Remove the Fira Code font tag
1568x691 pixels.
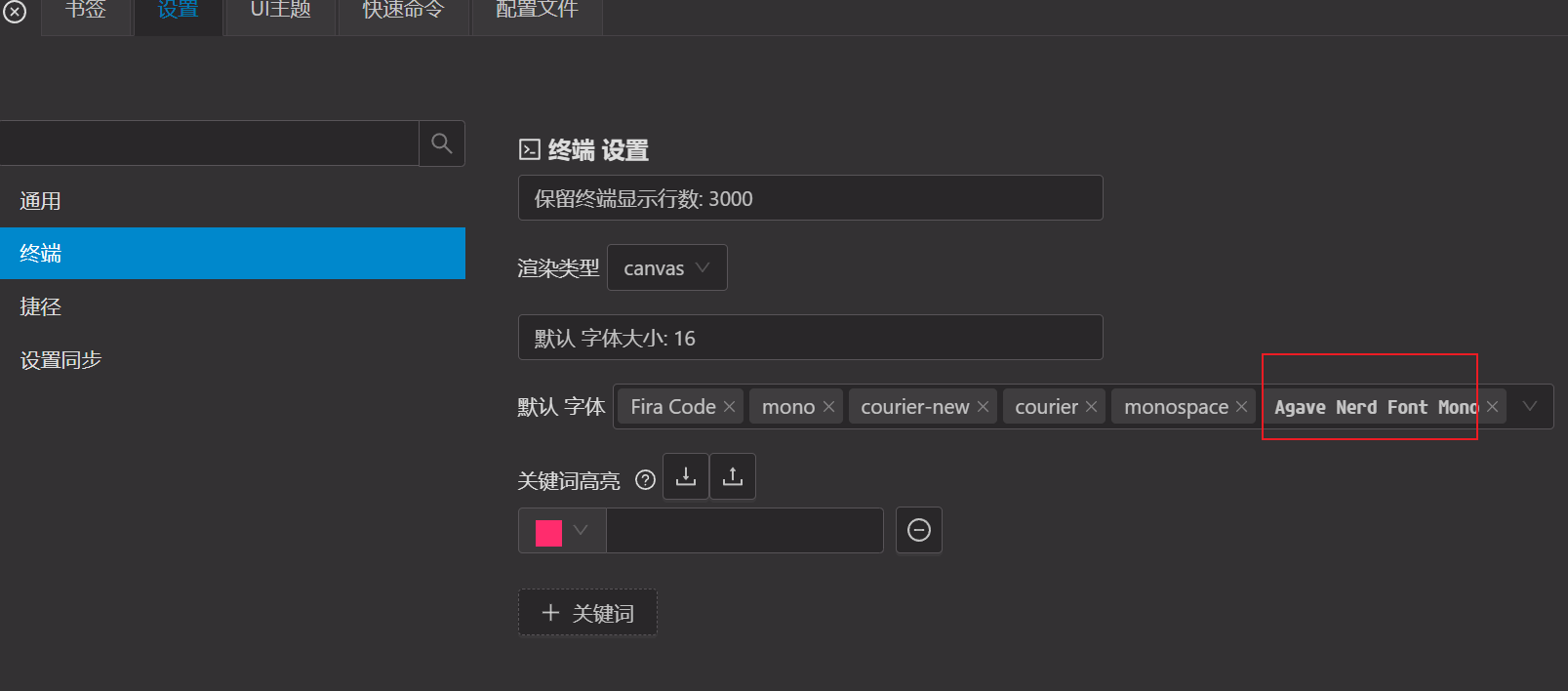729,407
